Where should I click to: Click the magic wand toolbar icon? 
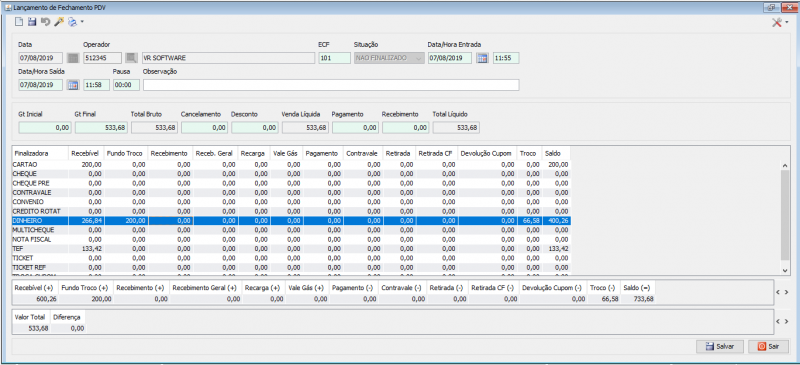tap(59, 22)
